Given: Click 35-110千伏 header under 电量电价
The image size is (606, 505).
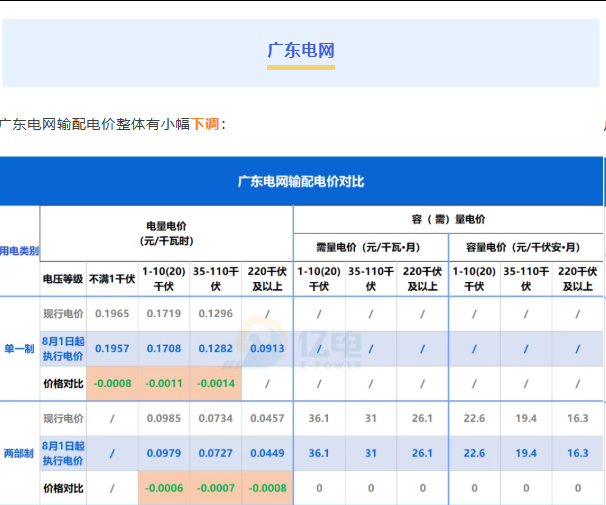Looking at the screenshot, I should pos(216,279).
